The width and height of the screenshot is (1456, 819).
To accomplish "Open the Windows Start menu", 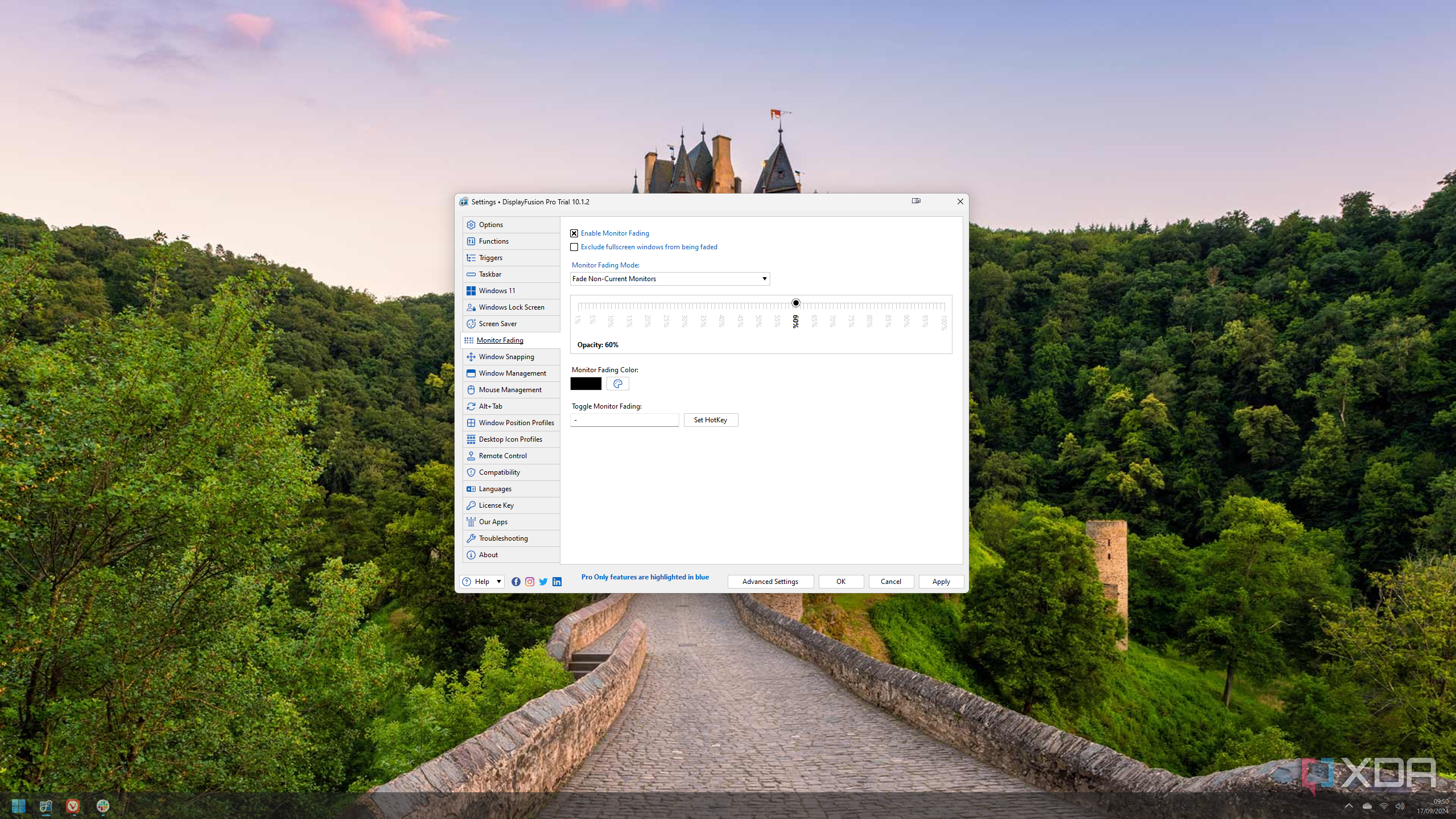I will point(18,806).
